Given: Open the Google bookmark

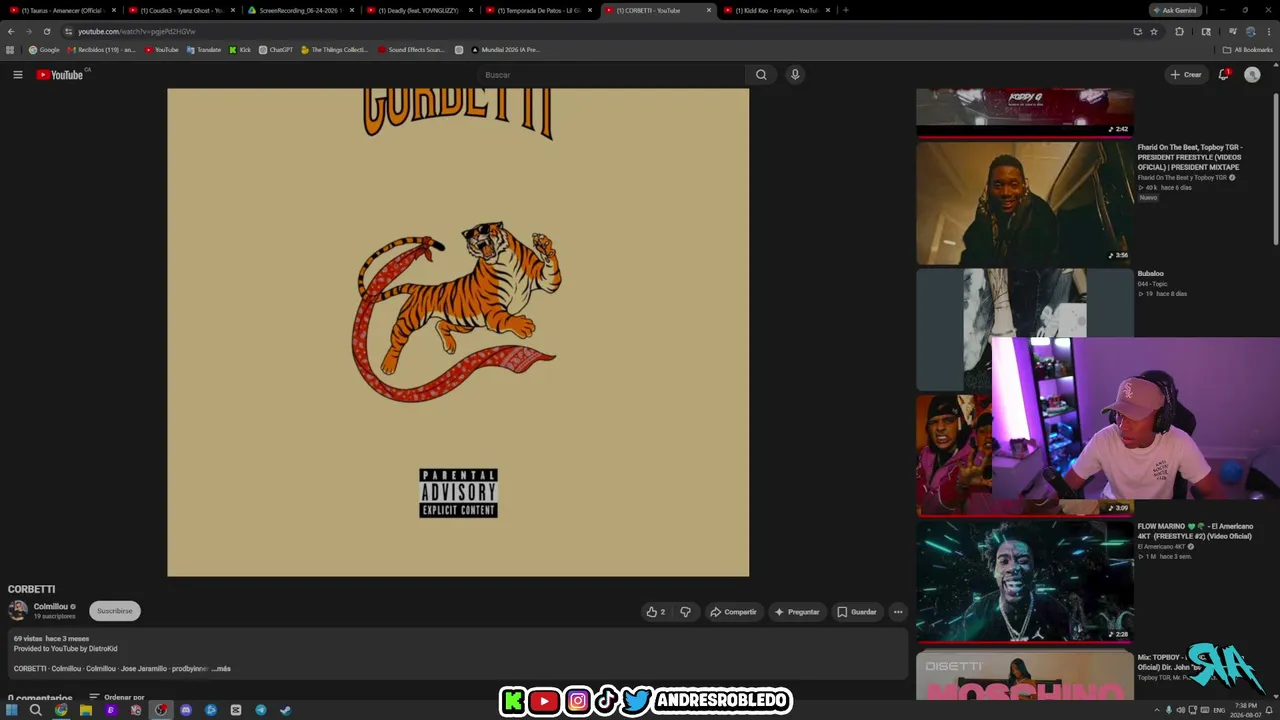Looking at the screenshot, I should point(44,50).
